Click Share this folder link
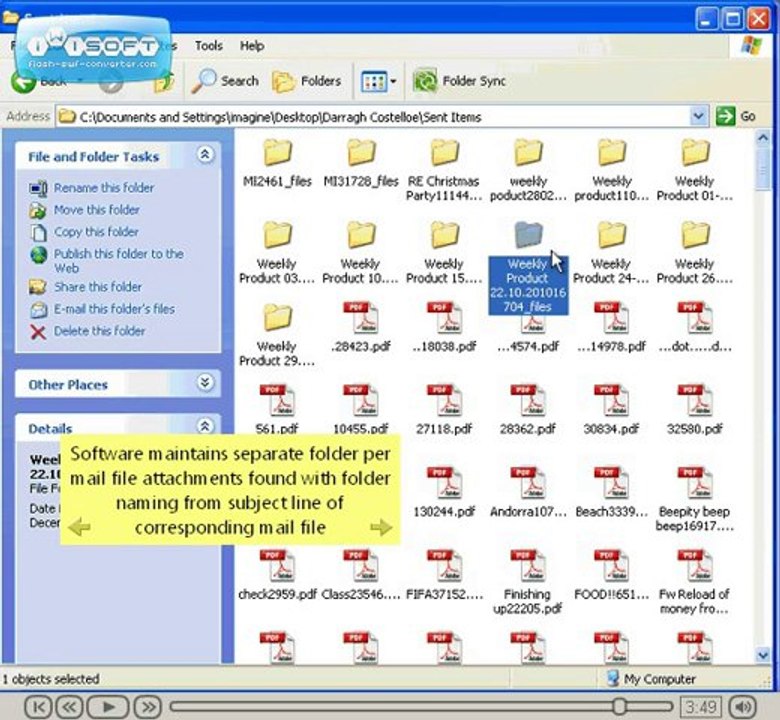Viewport: 780px width, 720px height. click(98, 287)
